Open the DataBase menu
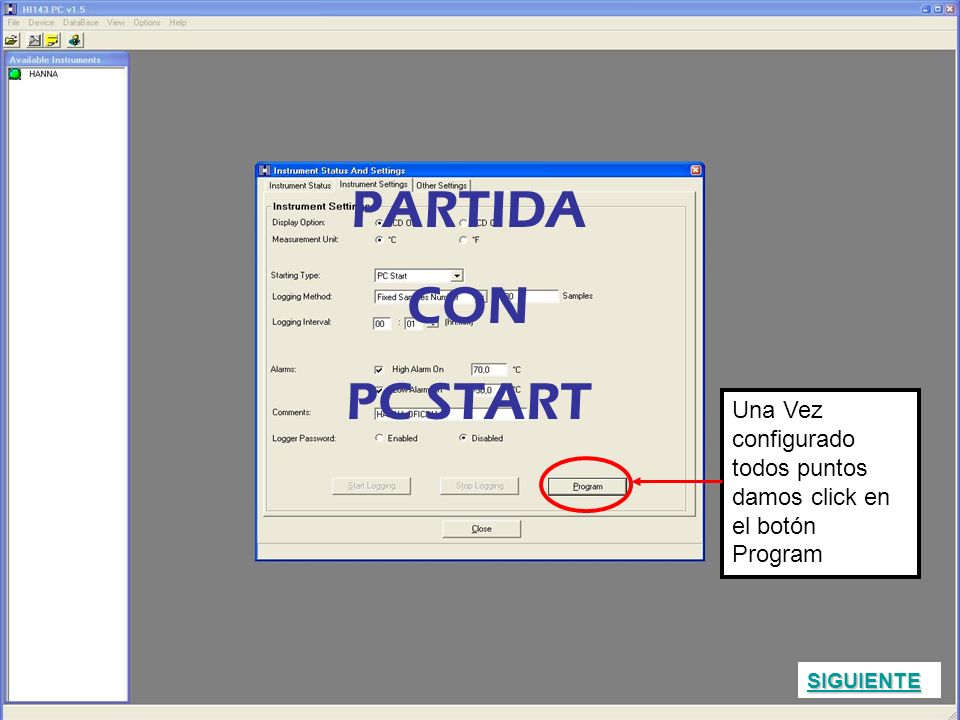960x720 pixels. click(80, 23)
